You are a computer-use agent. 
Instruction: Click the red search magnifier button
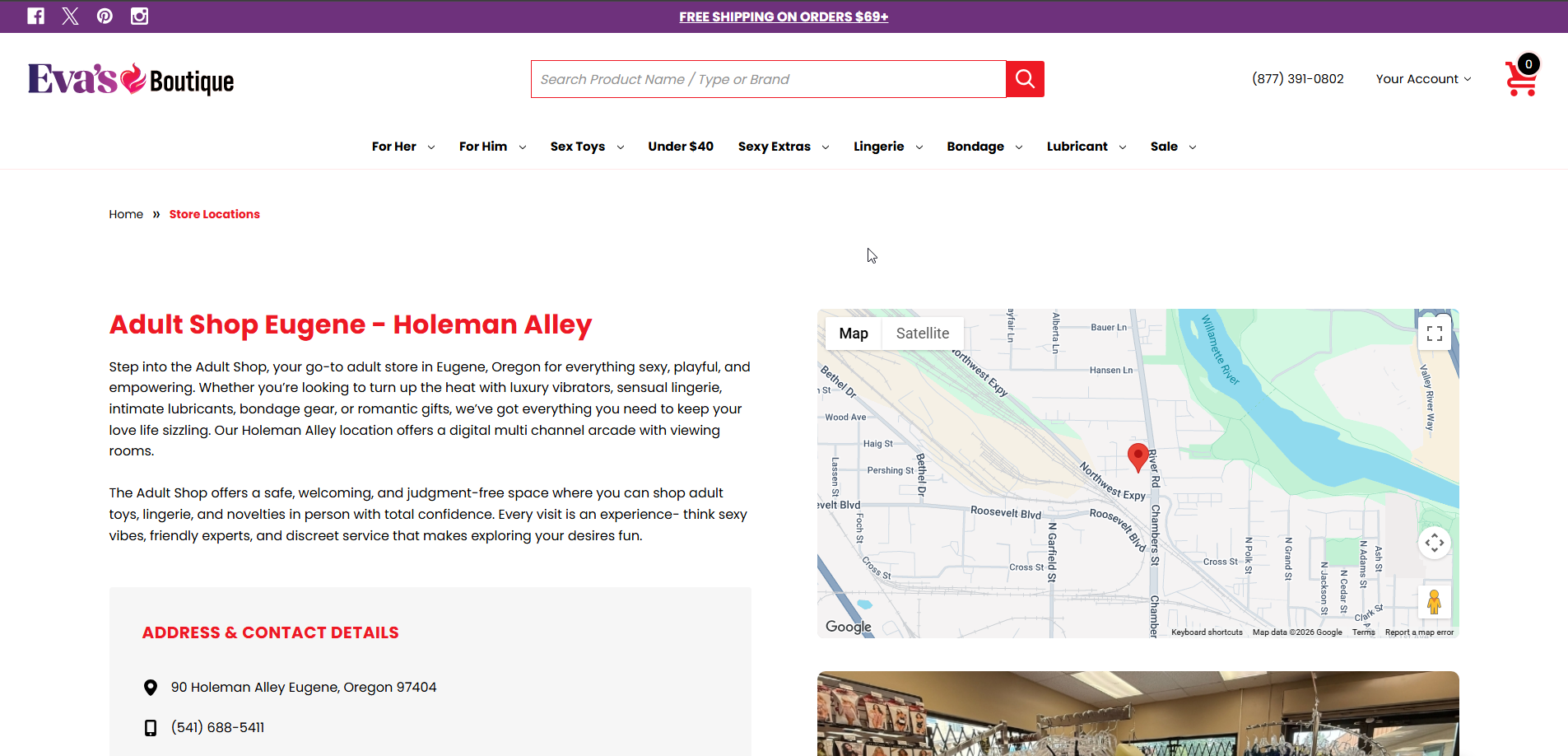pyautogui.click(x=1025, y=79)
